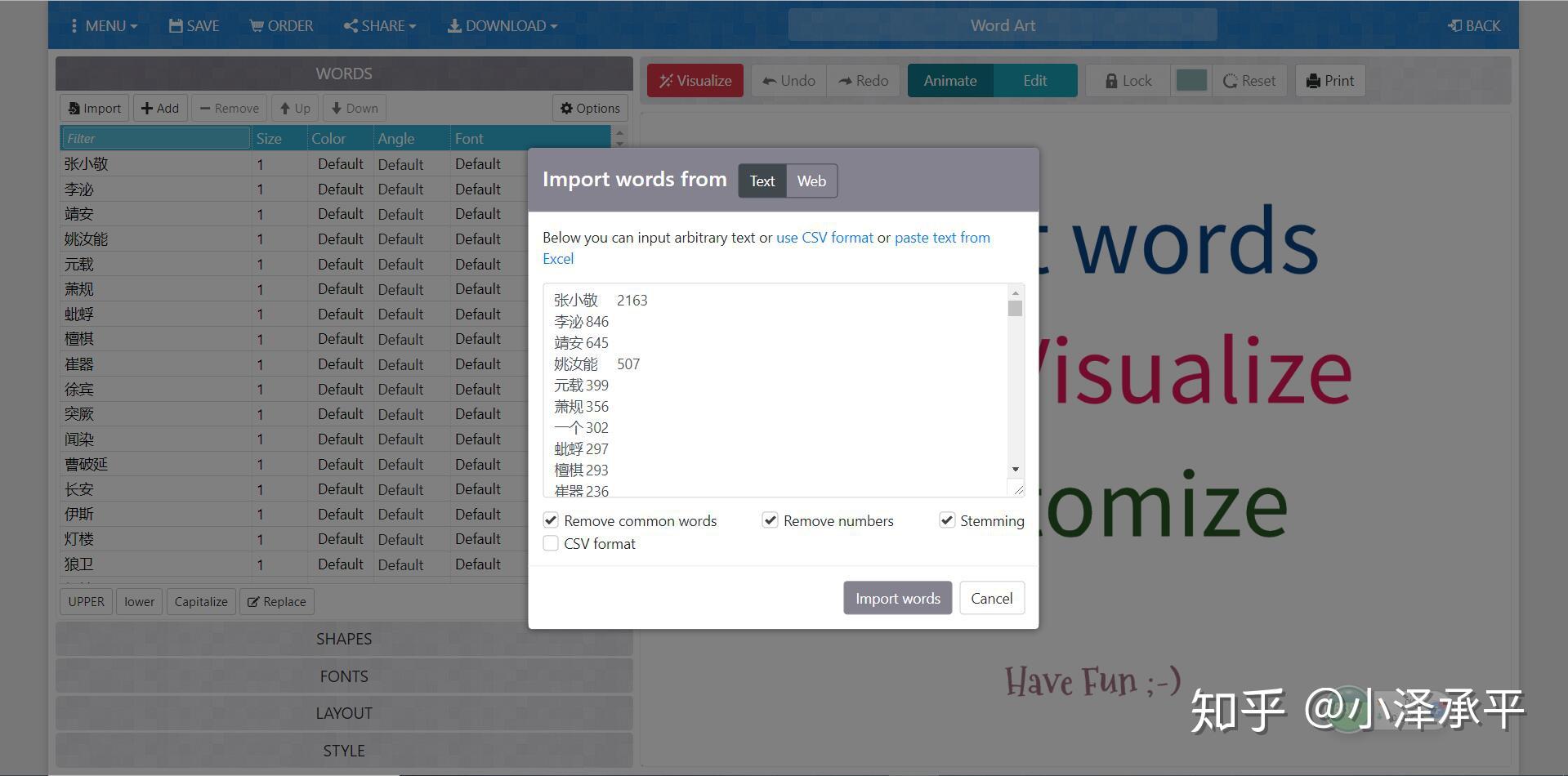This screenshot has width=1568, height=776.
Task: Go BACK using top-right button
Action: (1474, 26)
